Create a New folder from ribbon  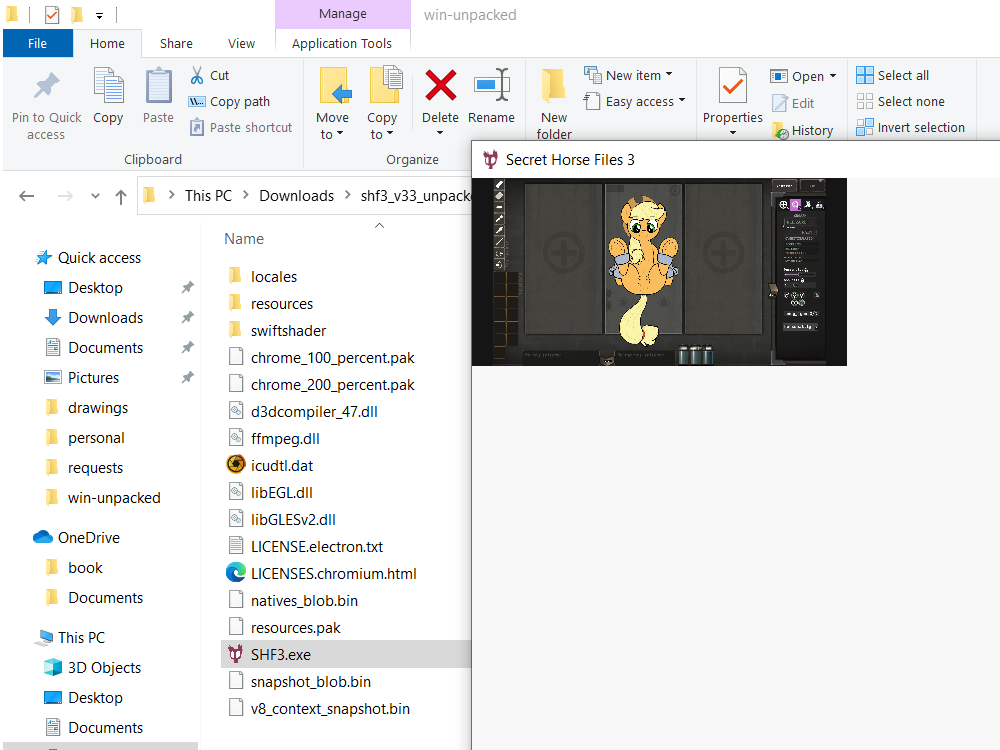[x=554, y=105]
